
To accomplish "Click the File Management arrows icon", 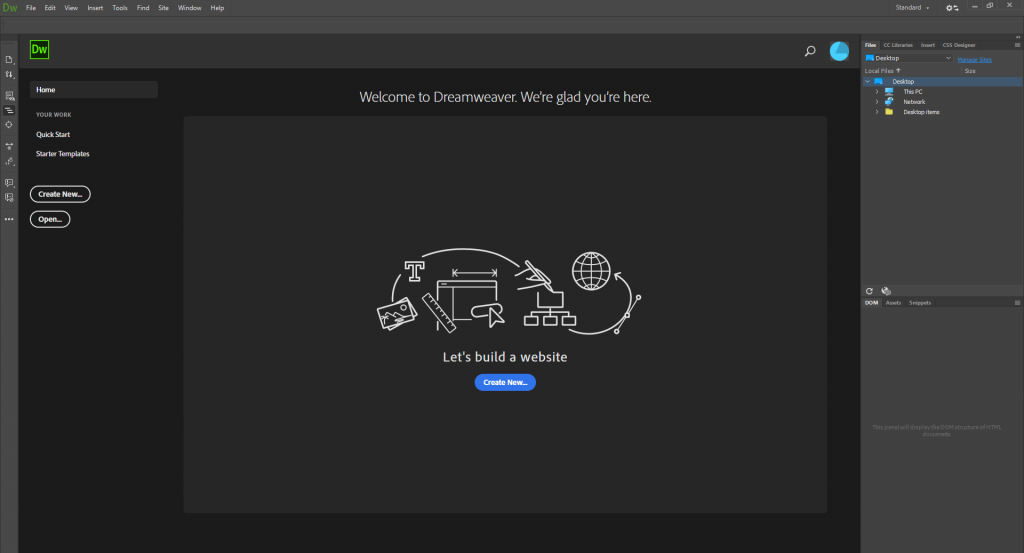I will tap(9, 74).
